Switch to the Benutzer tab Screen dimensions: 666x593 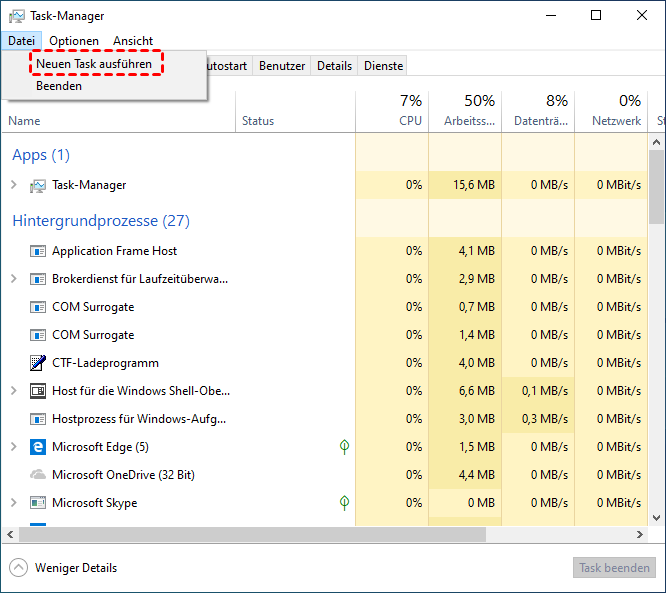coord(282,66)
